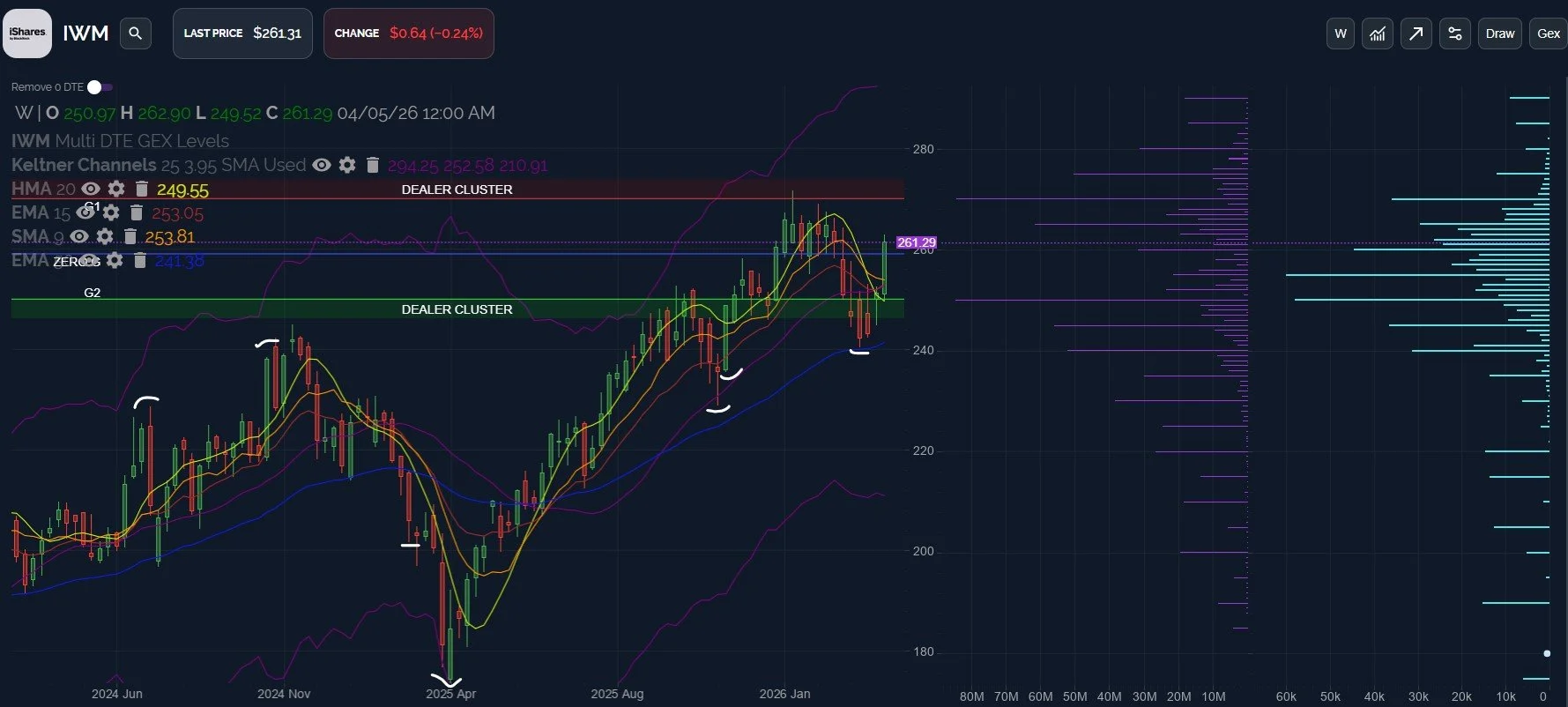
Task: Open HMA 20 settings gear
Action: coord(116,189)
